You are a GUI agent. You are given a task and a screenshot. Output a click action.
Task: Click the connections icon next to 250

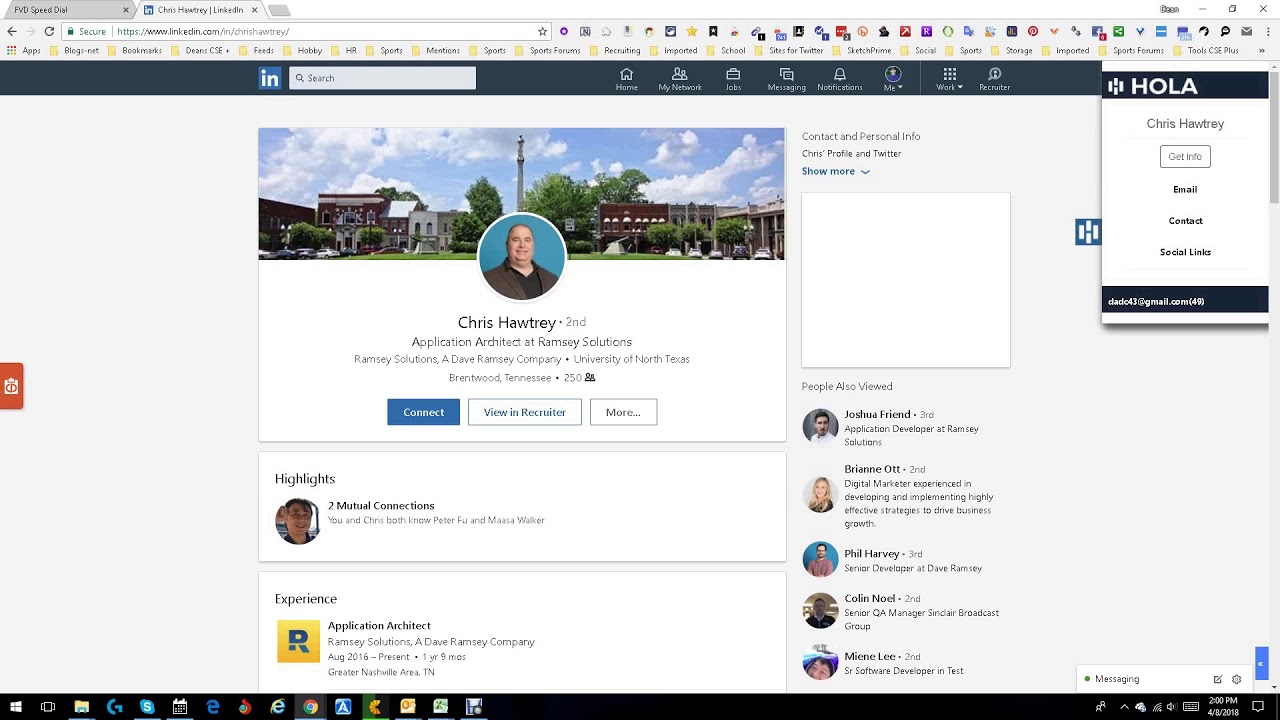(x=590, y=378)
